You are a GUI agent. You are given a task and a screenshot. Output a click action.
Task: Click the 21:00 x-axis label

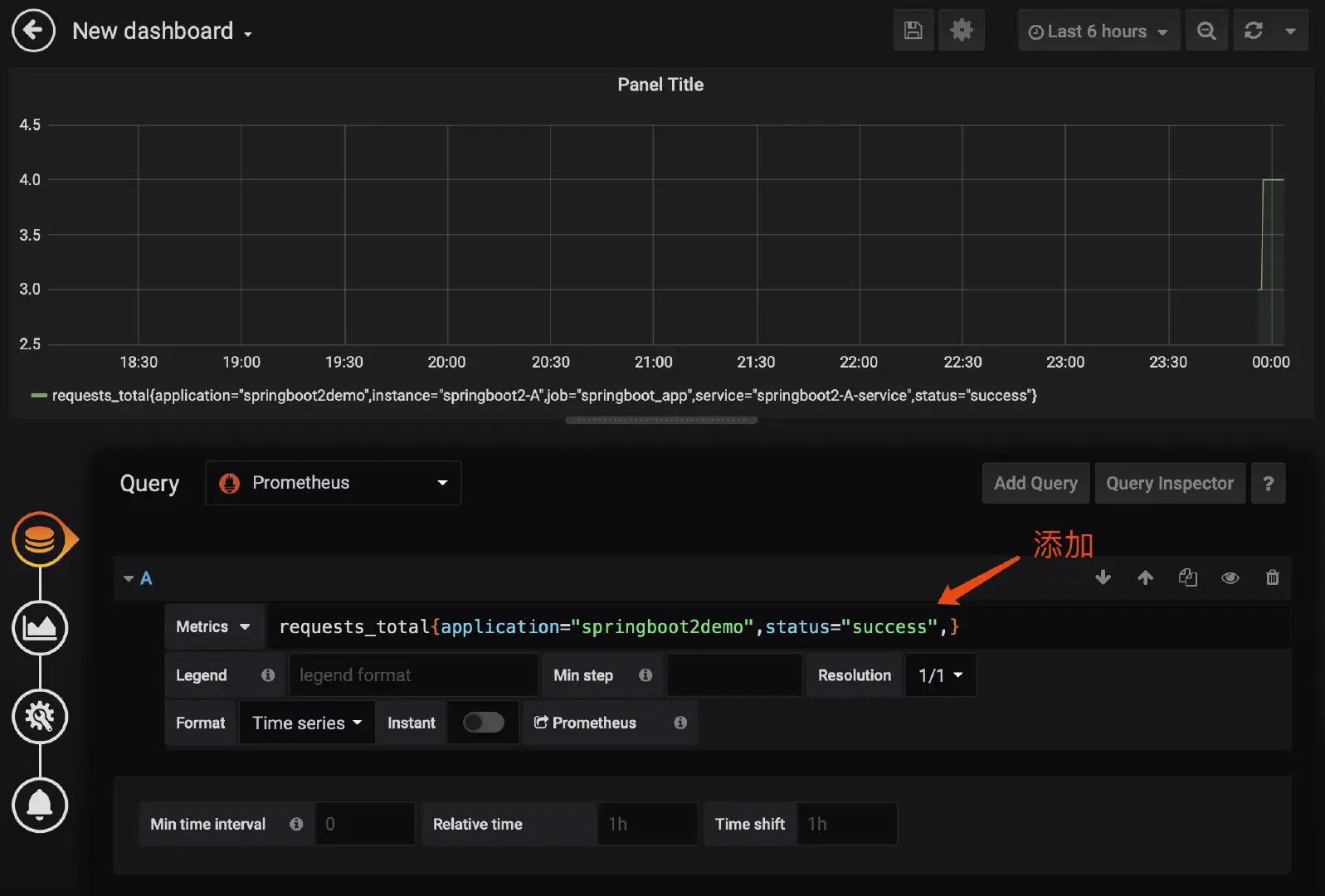pos(654,362)
